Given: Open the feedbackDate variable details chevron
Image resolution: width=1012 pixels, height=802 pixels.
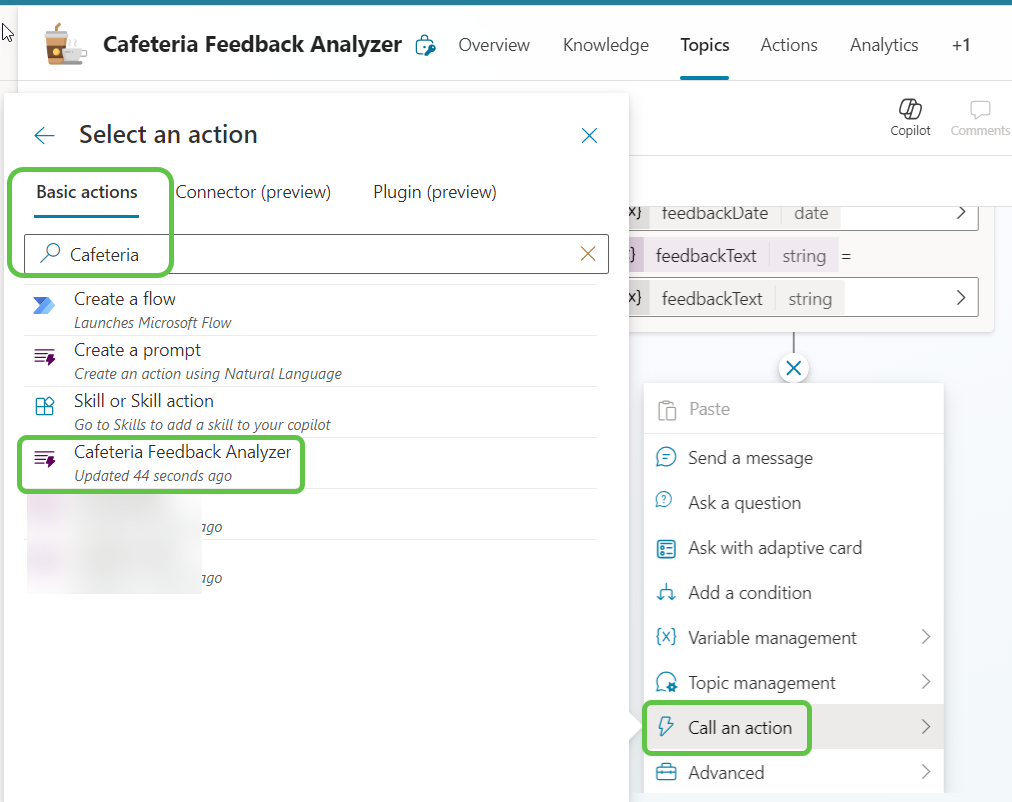Looking at the screenshot, I should (x=959, y=213).
